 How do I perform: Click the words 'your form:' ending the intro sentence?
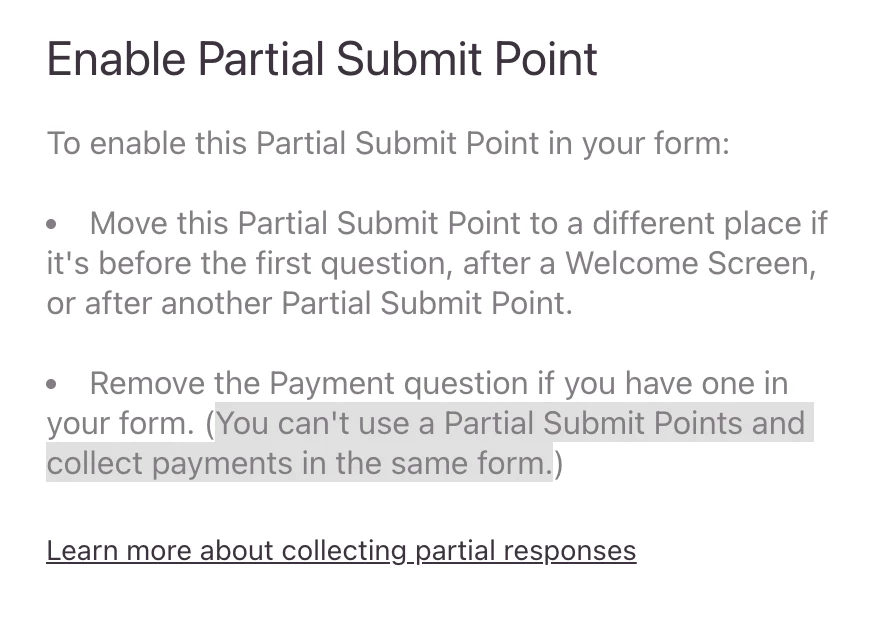coord(656,143)
